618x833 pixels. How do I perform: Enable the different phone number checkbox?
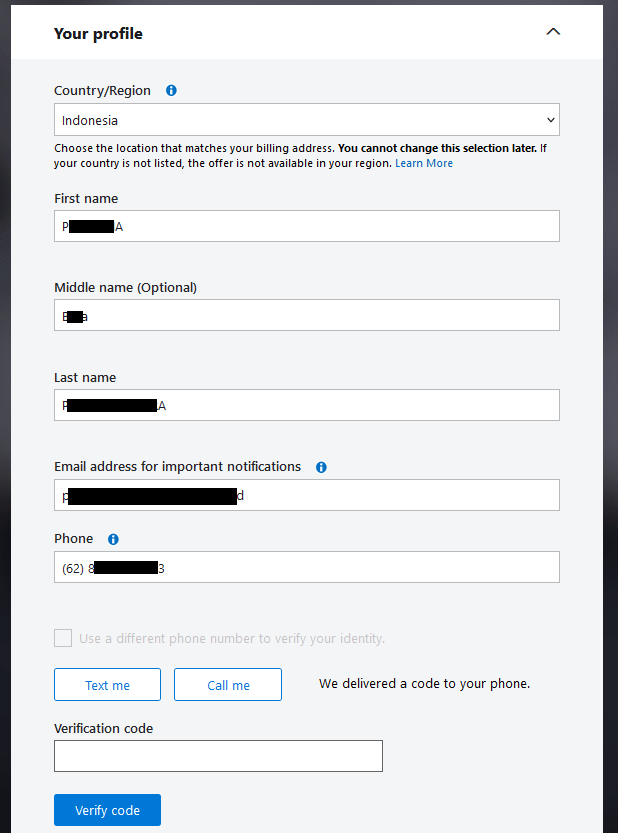pos(62,637)
